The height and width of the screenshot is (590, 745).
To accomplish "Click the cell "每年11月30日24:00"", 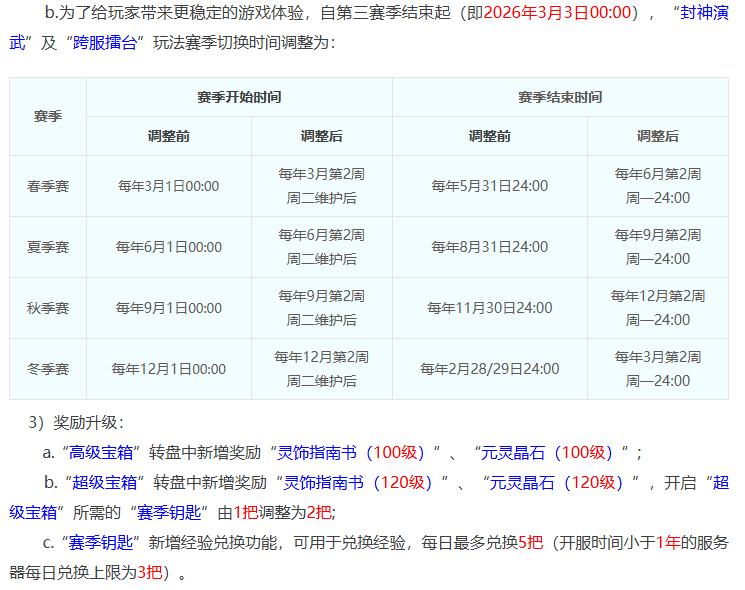I will (x=489, y=308).
